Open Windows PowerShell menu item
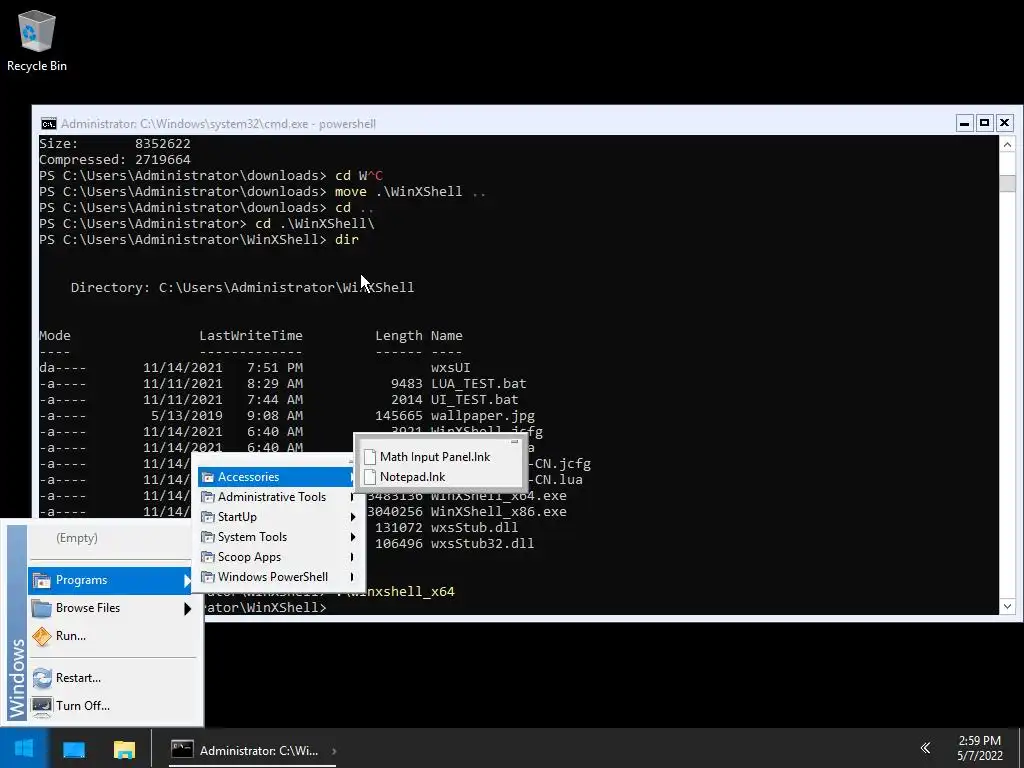 point(279,577)
